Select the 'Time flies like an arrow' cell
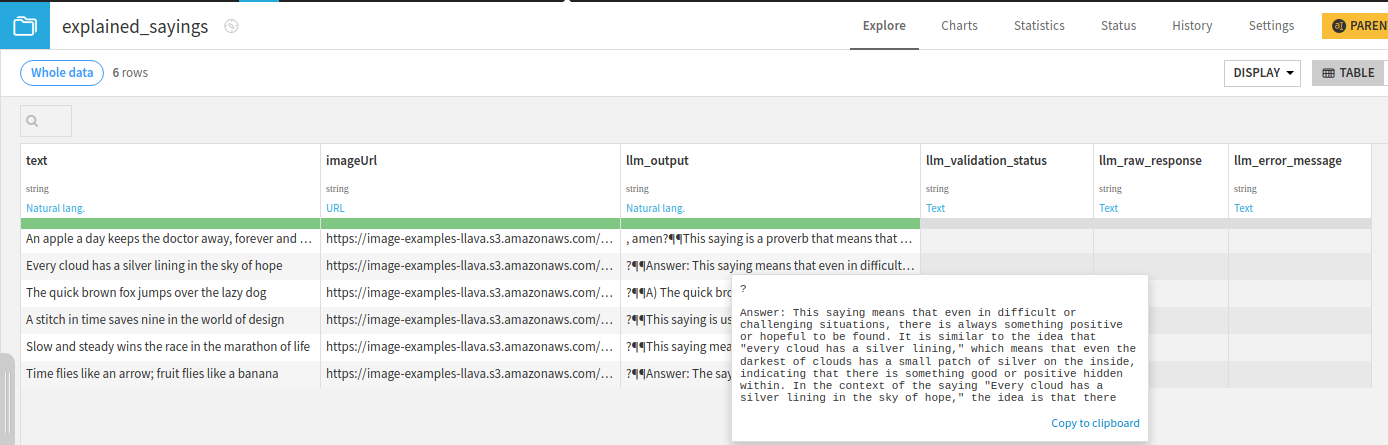The height and width of the screenshot is (445, 1388). click(152, 374)
